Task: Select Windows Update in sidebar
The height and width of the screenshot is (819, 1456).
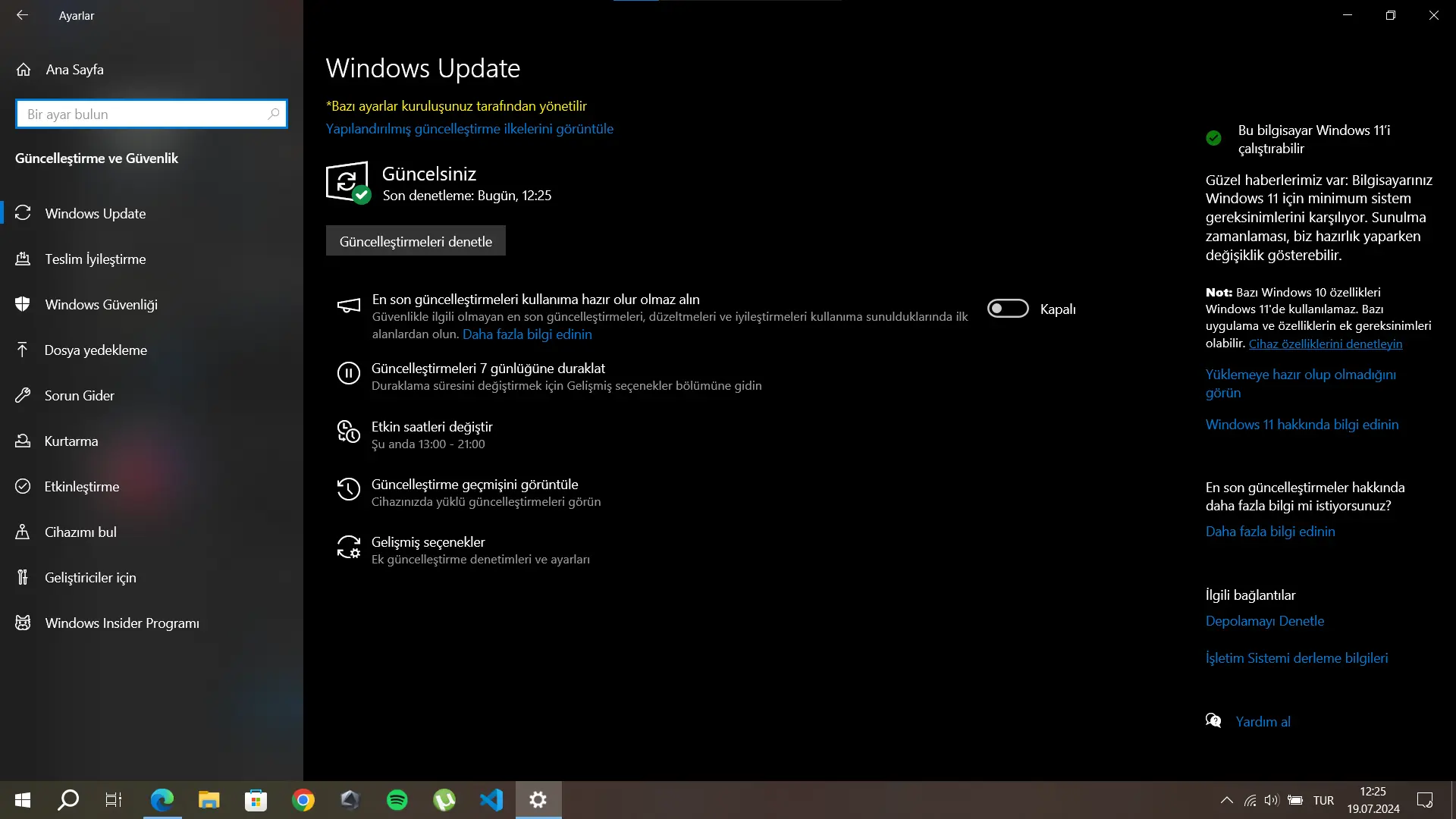Action: point(152,213)
